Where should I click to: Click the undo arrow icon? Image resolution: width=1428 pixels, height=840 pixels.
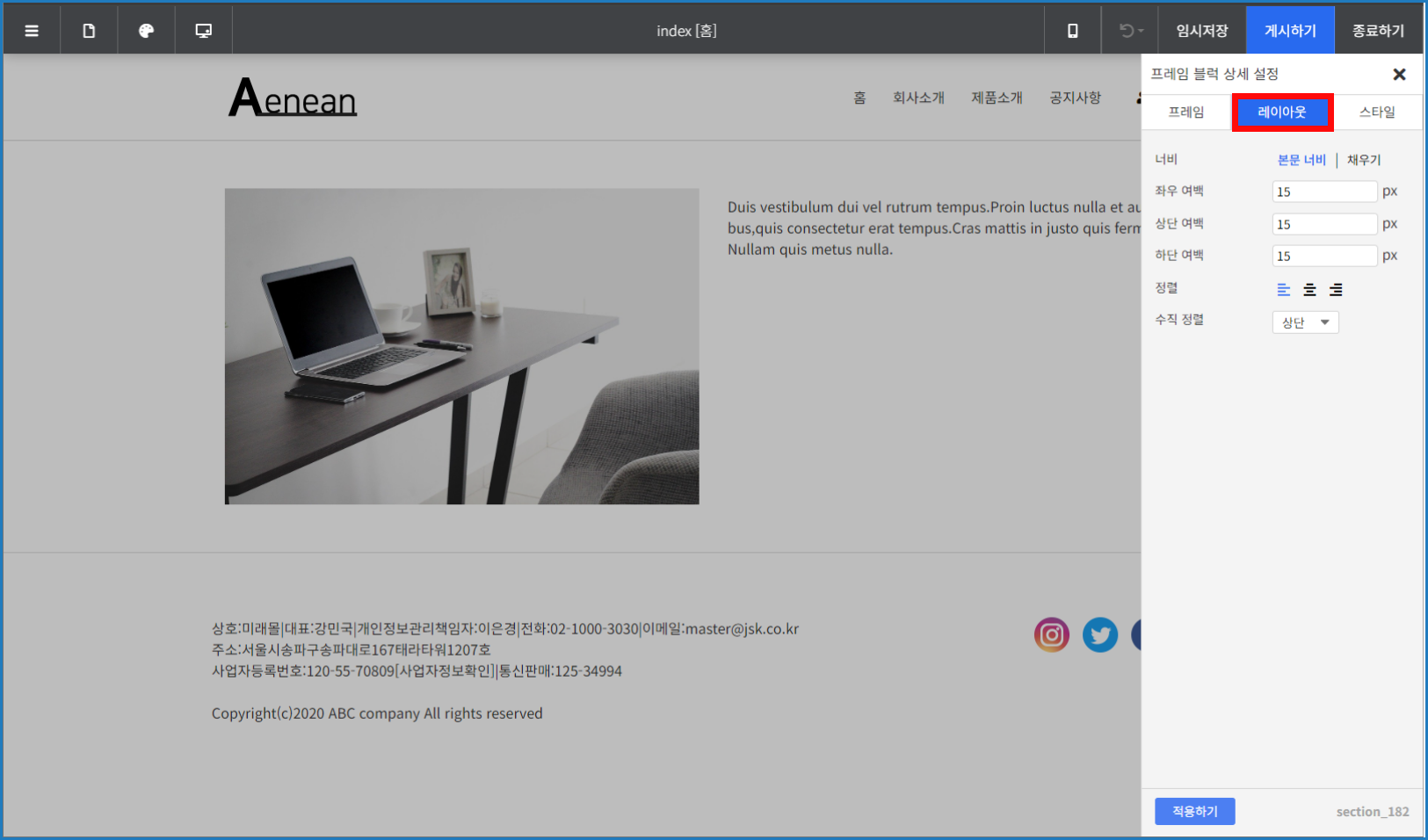pyautogui.click(x=1128, y=31)
